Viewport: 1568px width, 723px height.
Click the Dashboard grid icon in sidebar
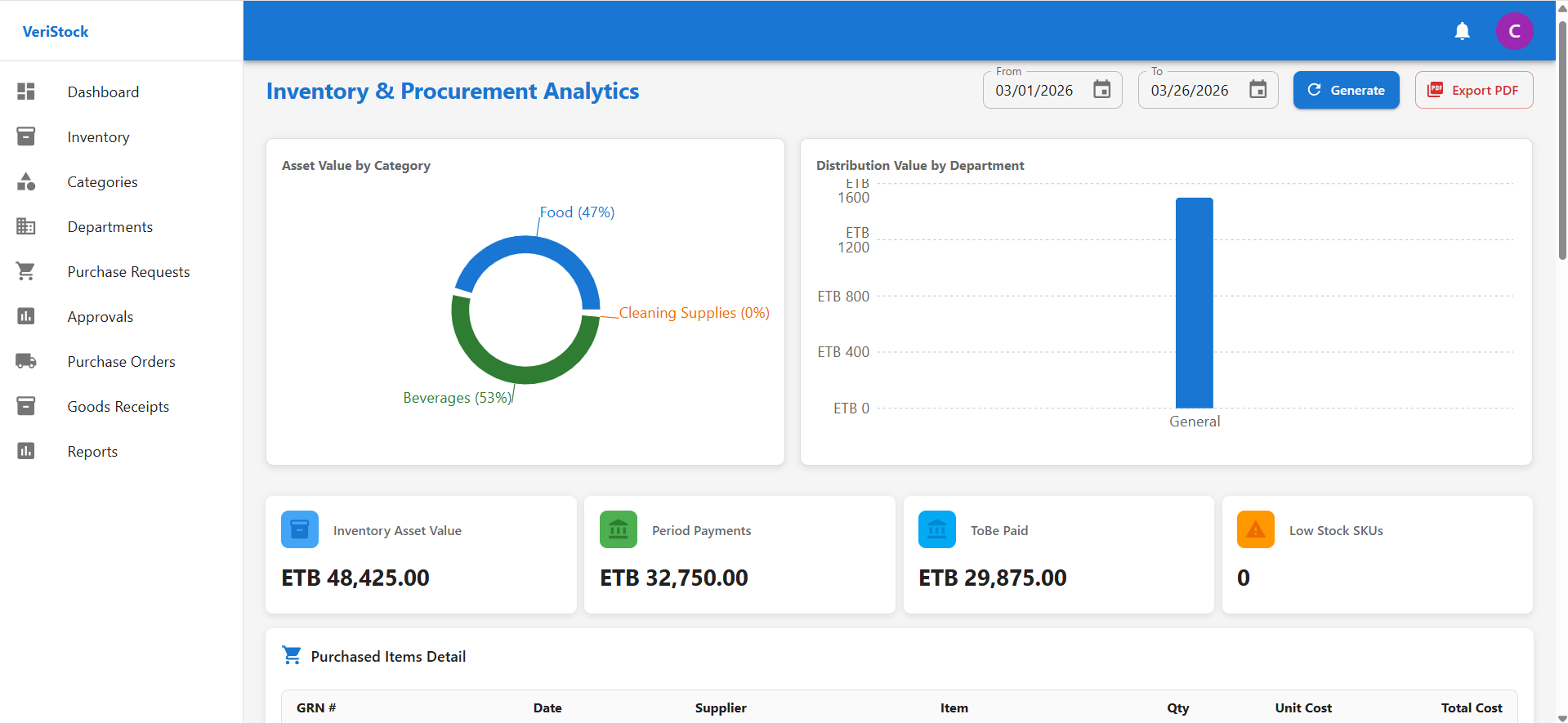26,91
